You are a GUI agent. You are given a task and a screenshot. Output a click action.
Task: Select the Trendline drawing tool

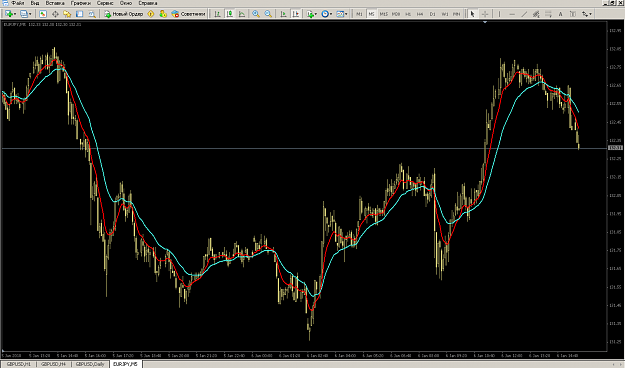coord(524,14)
